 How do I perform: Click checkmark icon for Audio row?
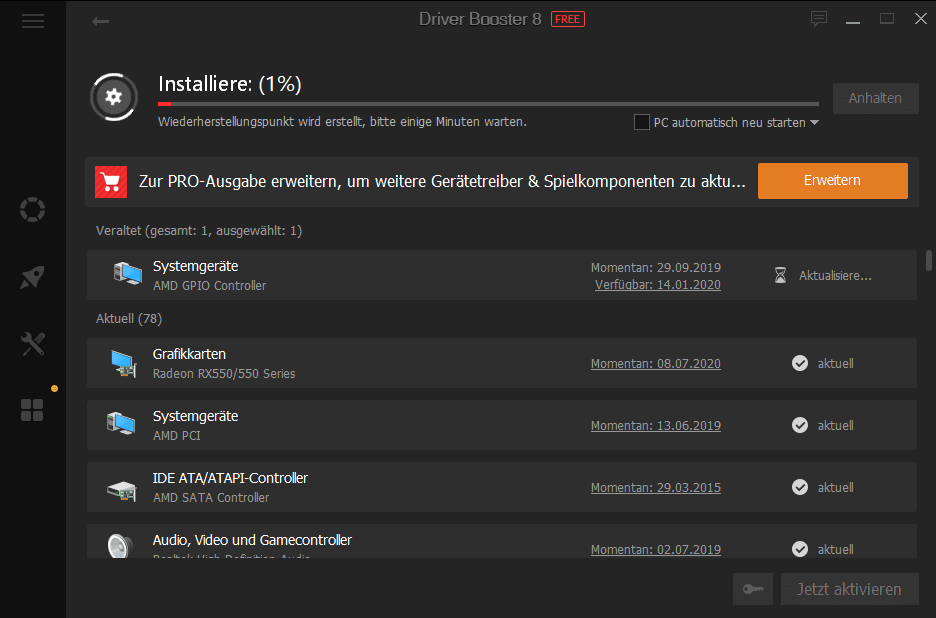tap(800, 549)
